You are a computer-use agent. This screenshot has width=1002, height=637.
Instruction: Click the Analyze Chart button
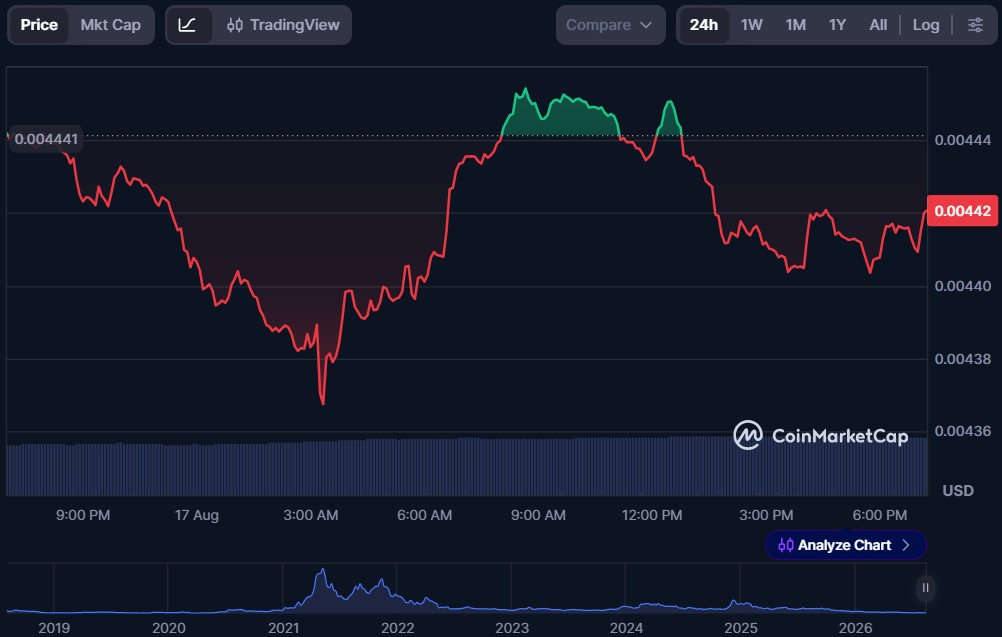coord(845,545)
